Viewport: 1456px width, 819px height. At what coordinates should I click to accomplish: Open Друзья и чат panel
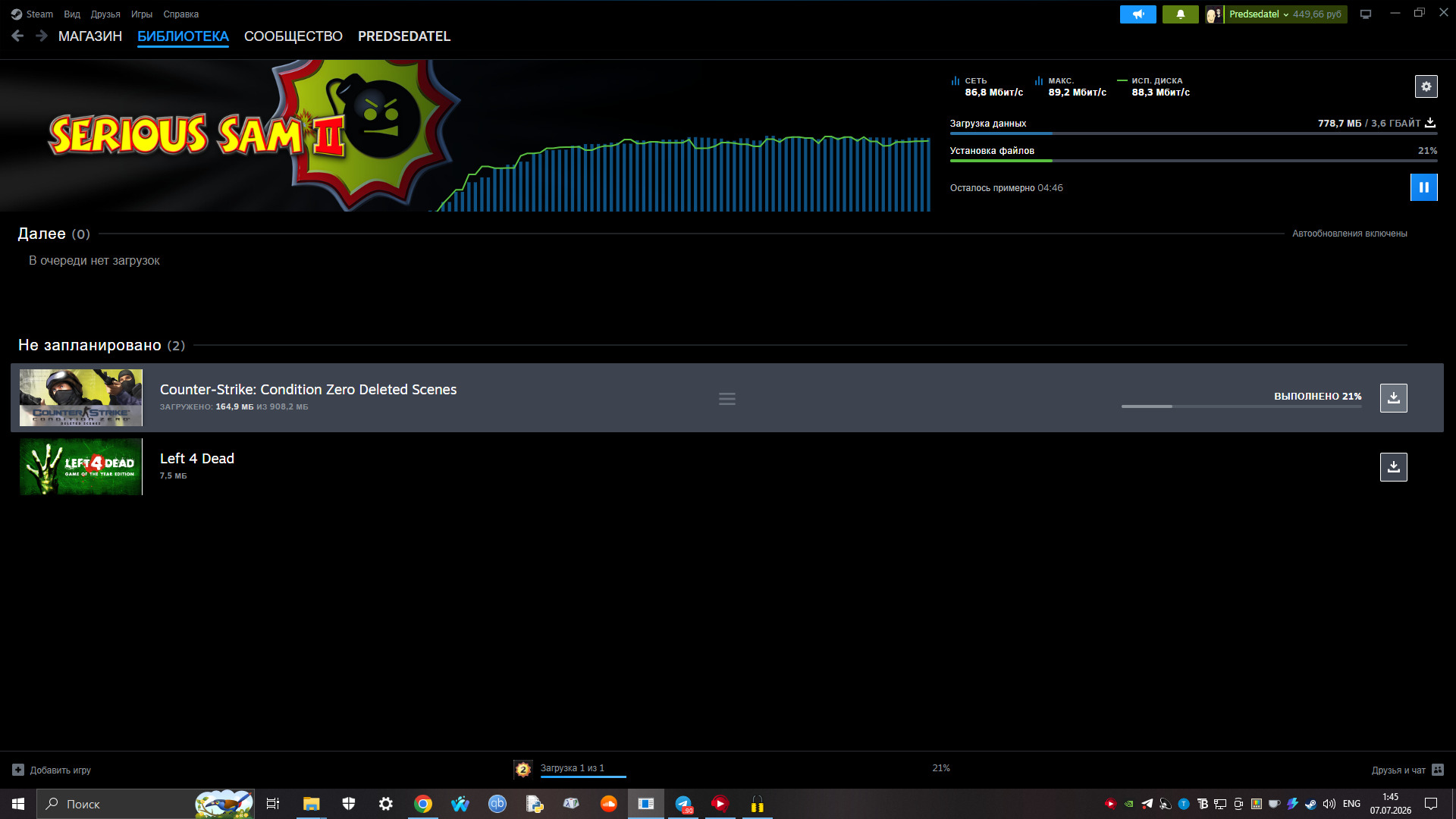1407,770
